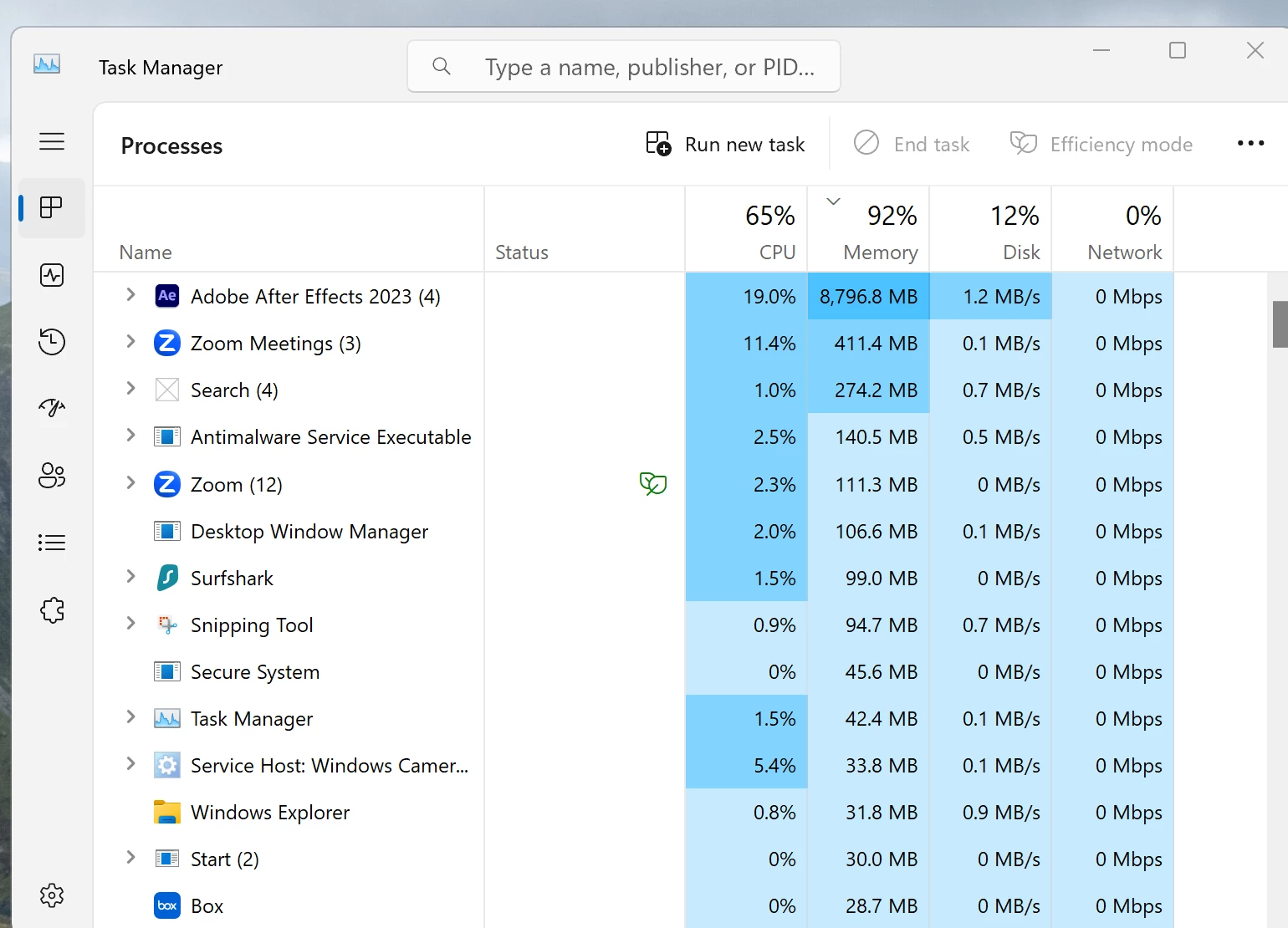Click the 28.7 MB memory value for Box
Screen dimensions: 1288x928
(882, 906)
